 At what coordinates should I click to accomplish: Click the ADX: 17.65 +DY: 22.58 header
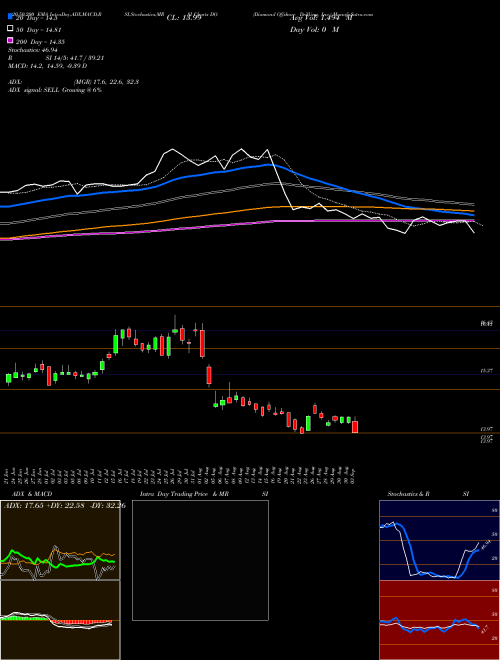pos(64,506)
